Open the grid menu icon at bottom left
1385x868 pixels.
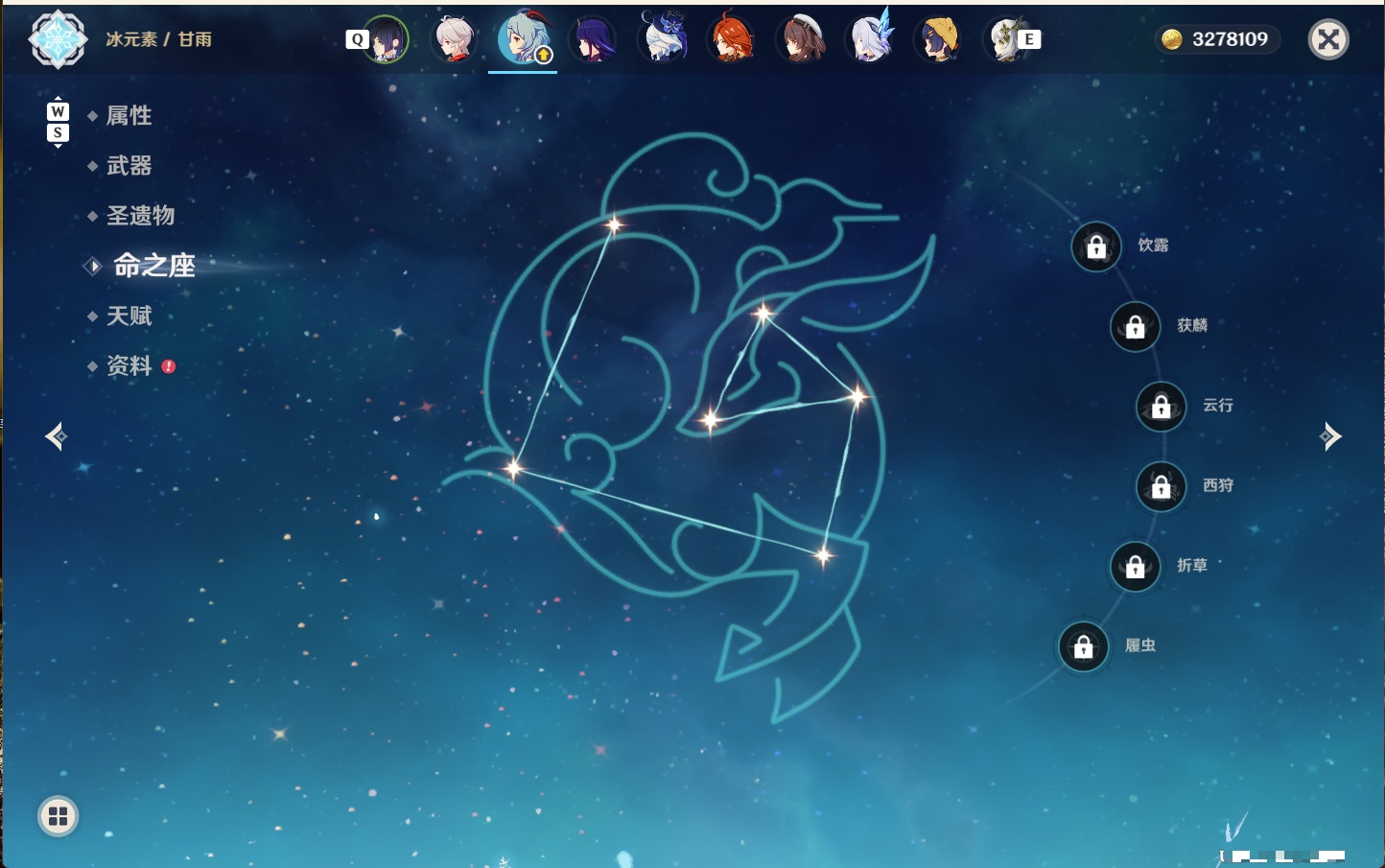(58, 816)
